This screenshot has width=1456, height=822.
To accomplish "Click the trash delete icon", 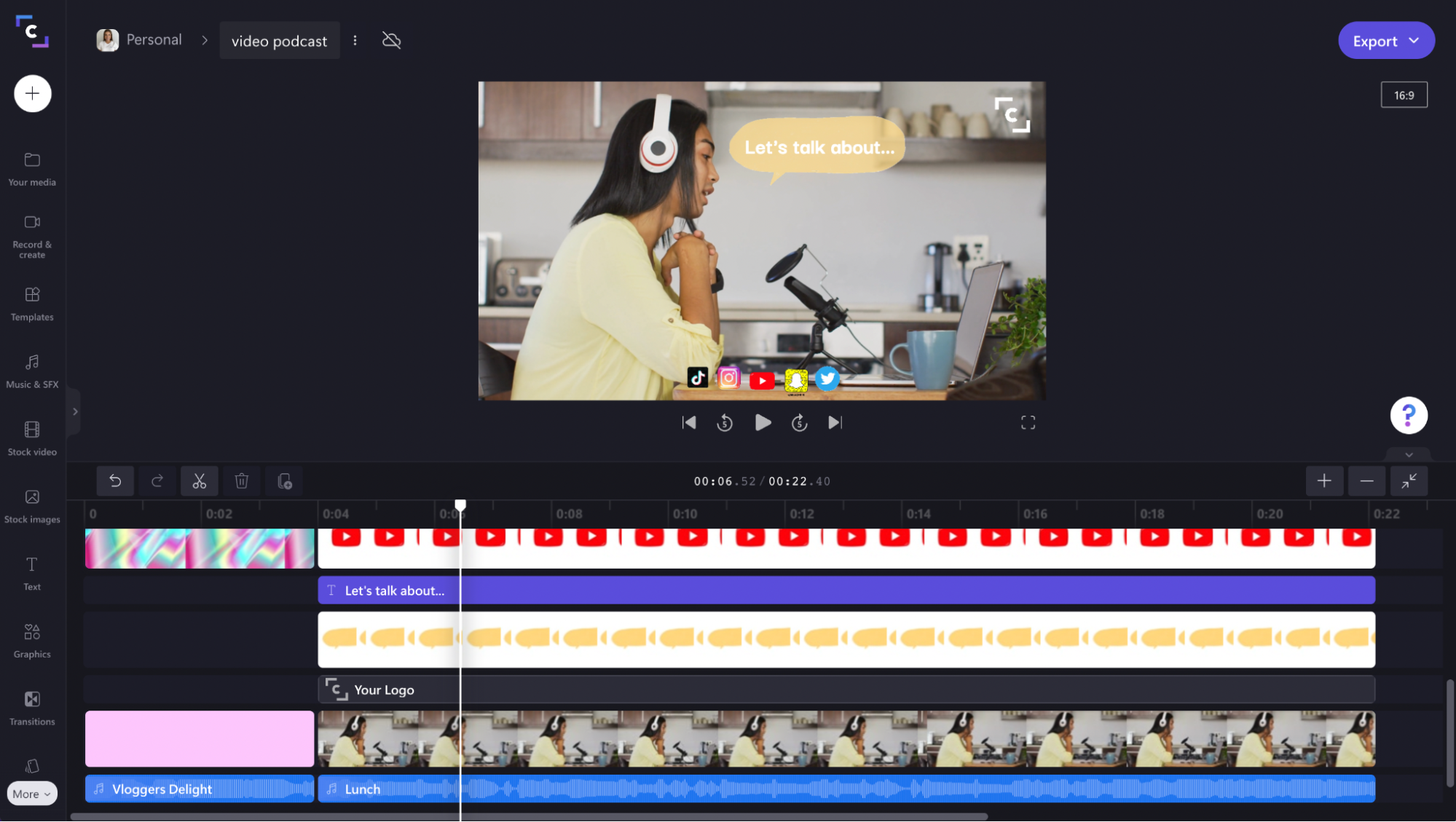I will click(242, 481).
